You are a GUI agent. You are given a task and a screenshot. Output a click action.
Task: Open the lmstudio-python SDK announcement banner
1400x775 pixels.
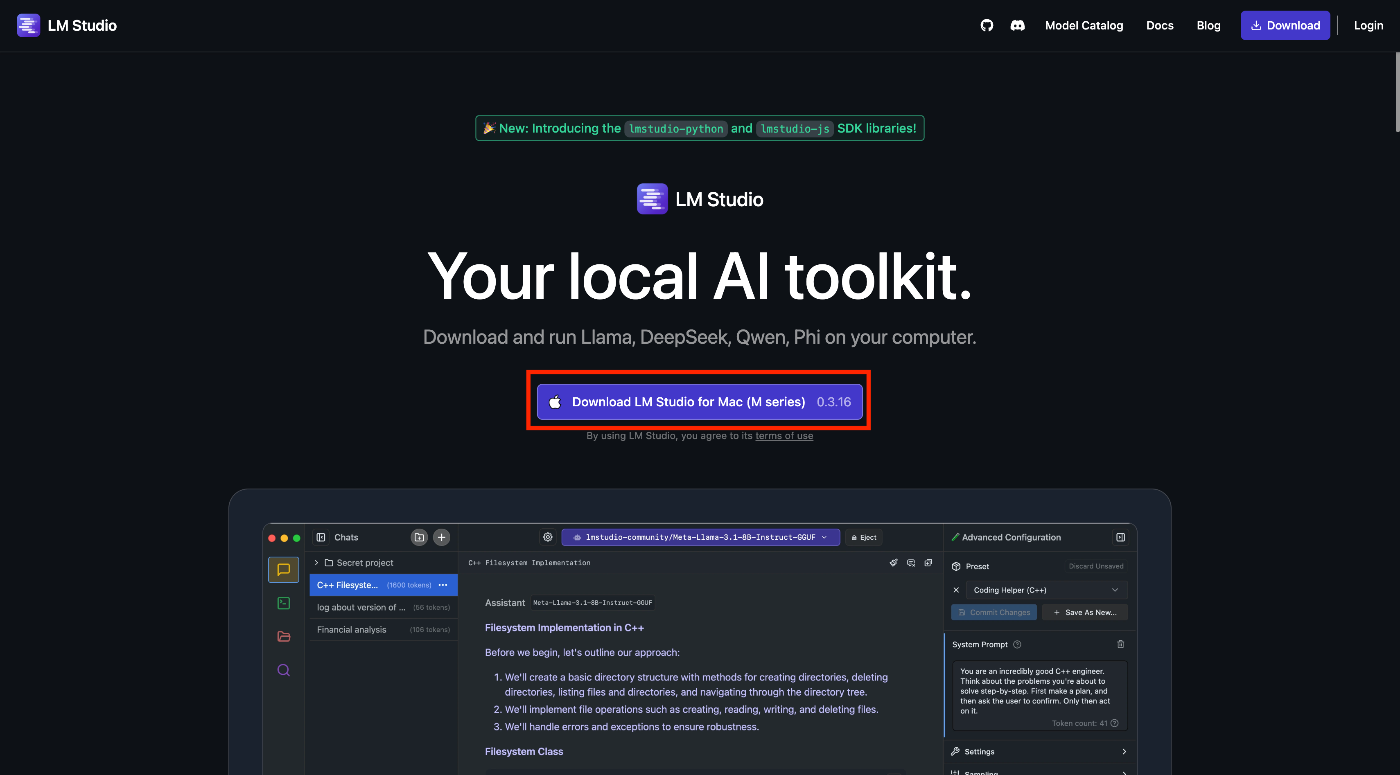700,128
